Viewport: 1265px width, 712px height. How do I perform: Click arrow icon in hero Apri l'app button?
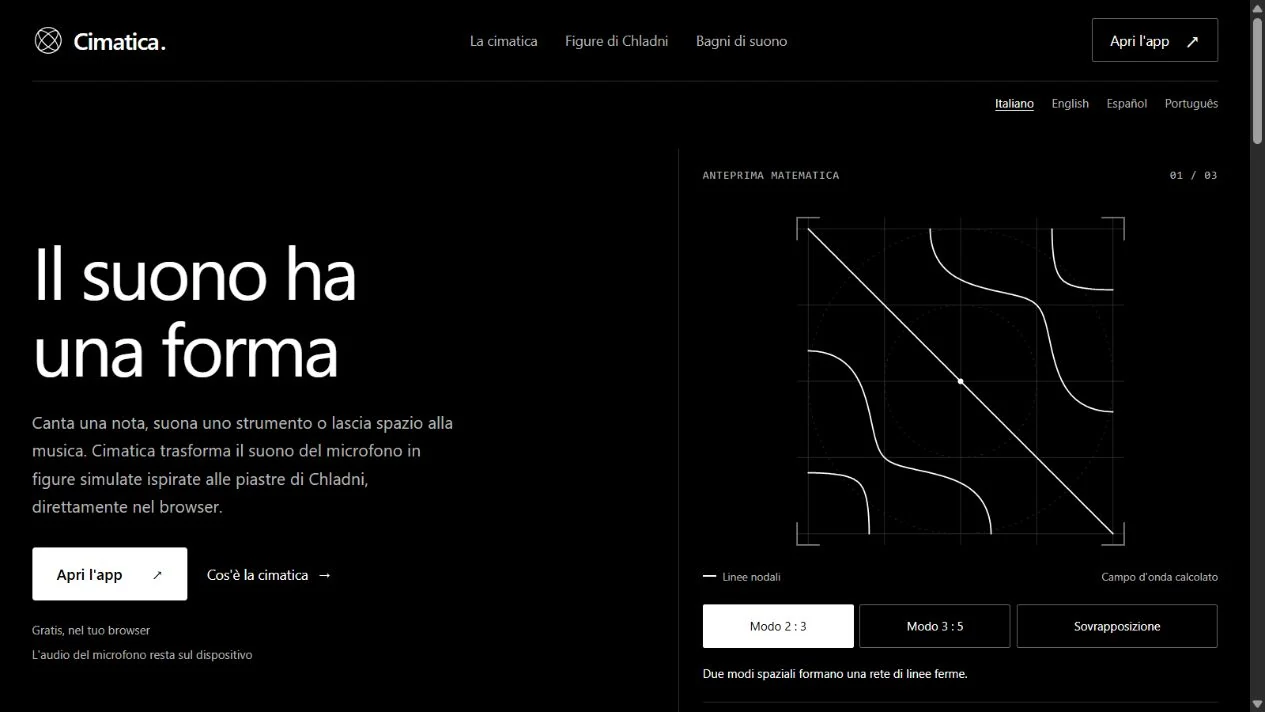(x=157, y=575)
